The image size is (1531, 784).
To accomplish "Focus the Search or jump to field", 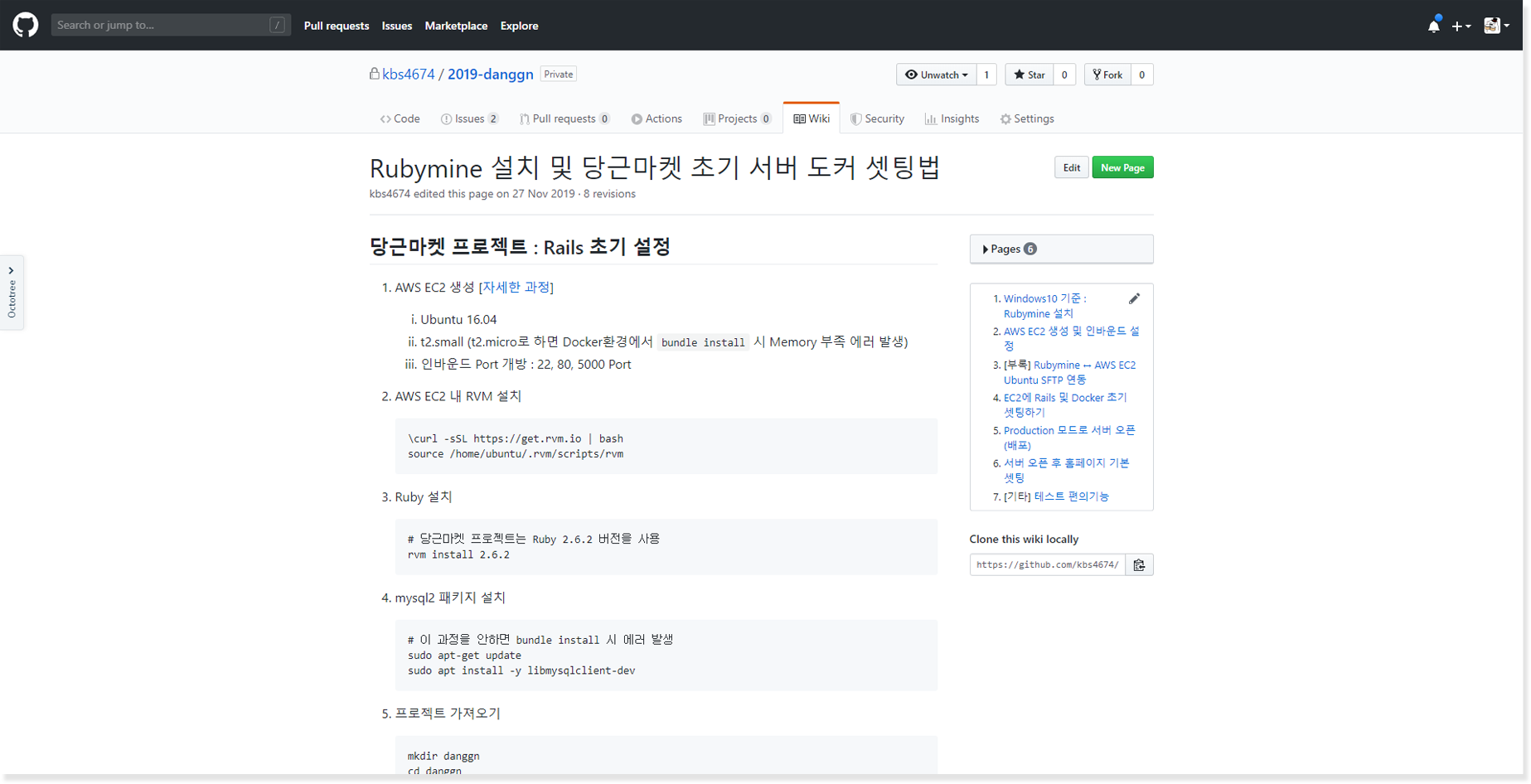I will pyautogui.click(x=171, y=25).
